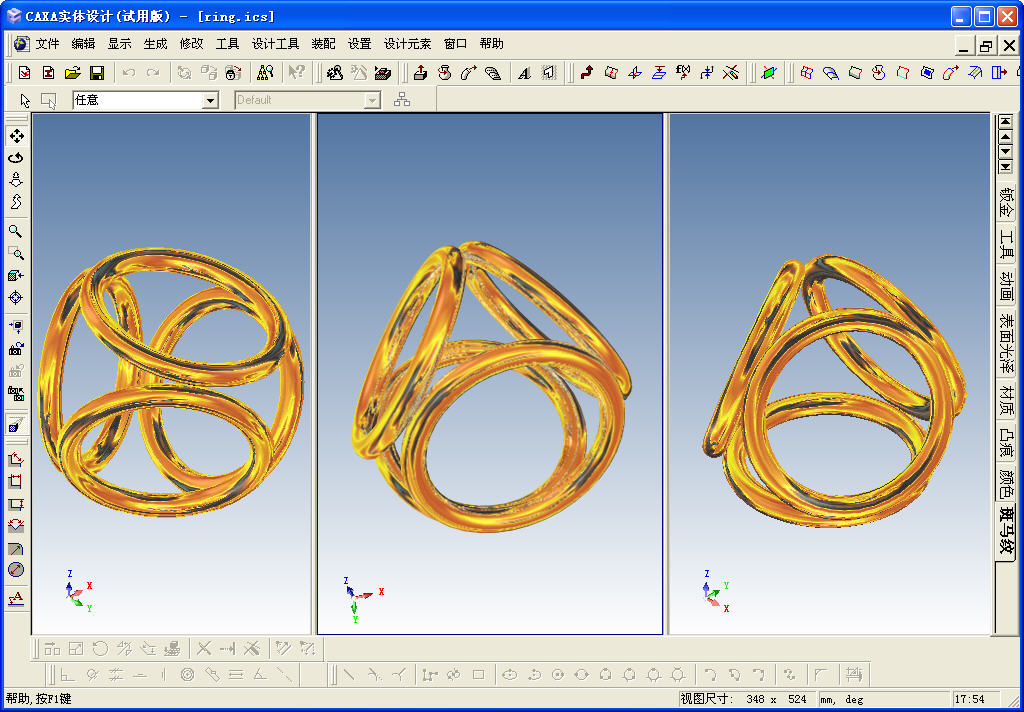Image resolution: width=1024 pixels, height=712 pixels.
Task: Click the text annotation A icon in left toolbar
Action: 16,597
